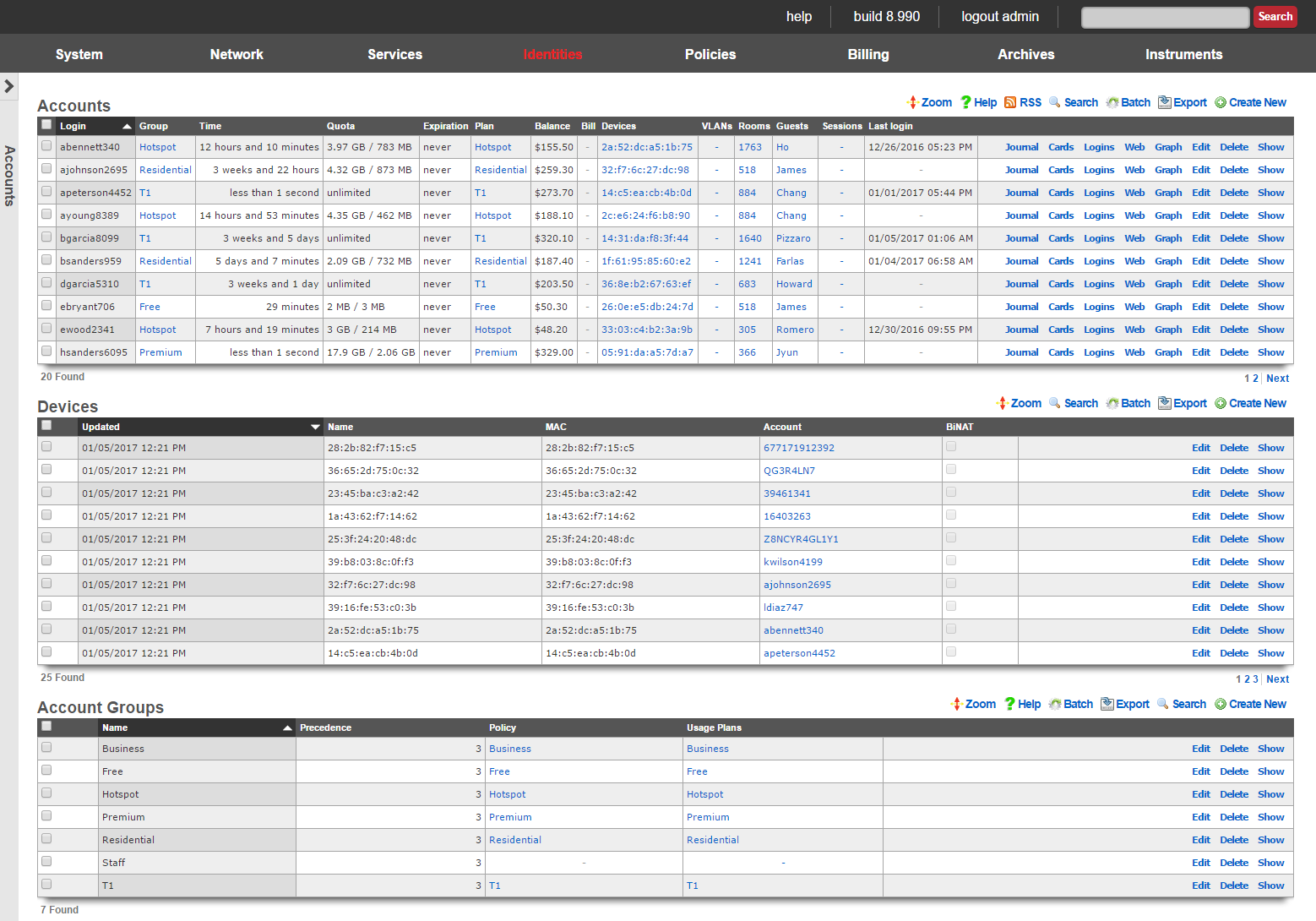Screen dimensions: 1316x921
Task: Click the red Search button at top
Action: click(1275, 17)
